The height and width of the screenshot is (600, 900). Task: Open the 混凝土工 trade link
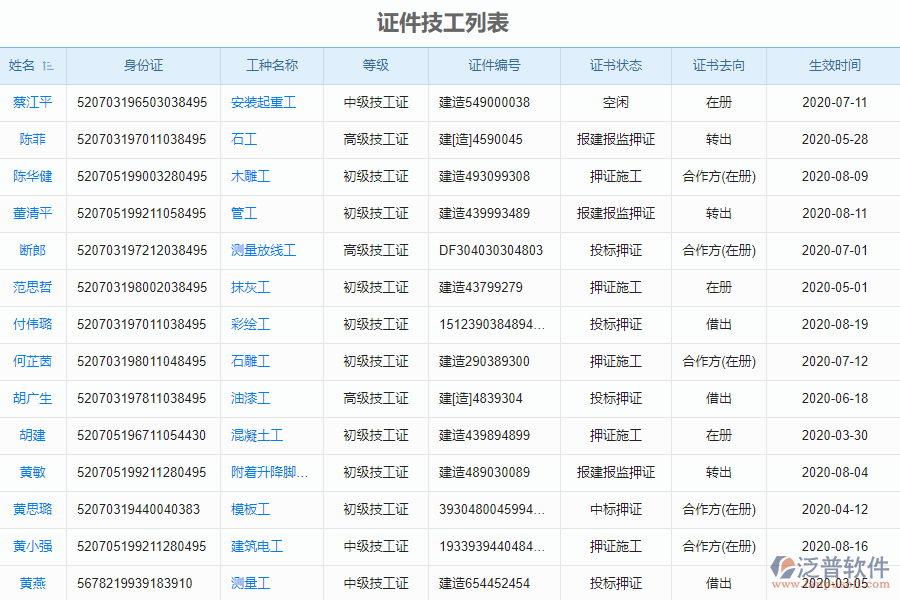click(x=258, y=435)
